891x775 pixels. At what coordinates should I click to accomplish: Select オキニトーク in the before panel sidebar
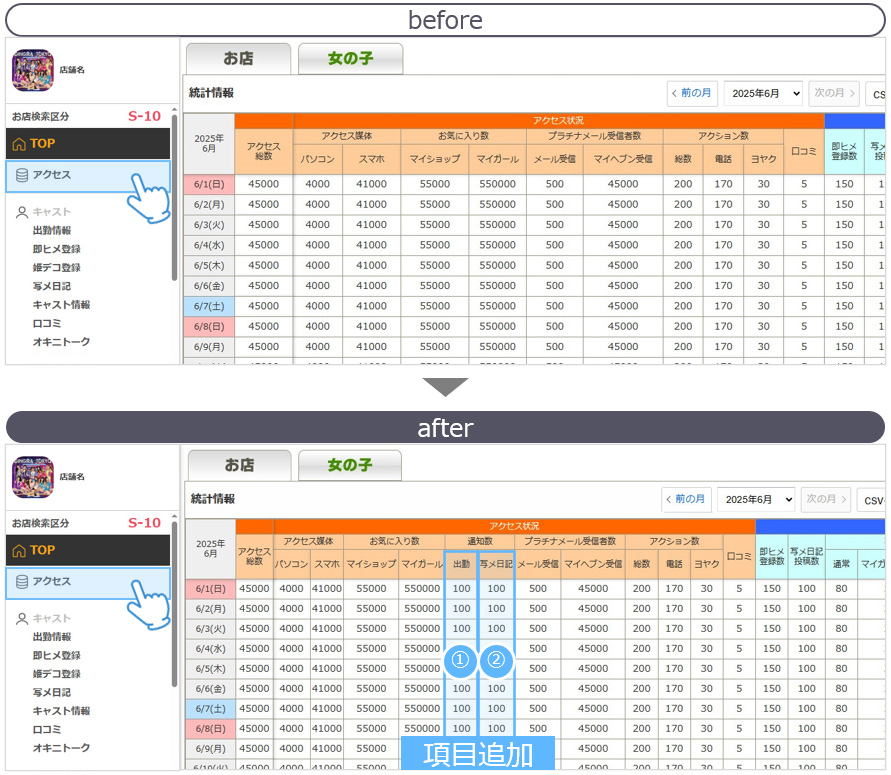click(61, 342)
